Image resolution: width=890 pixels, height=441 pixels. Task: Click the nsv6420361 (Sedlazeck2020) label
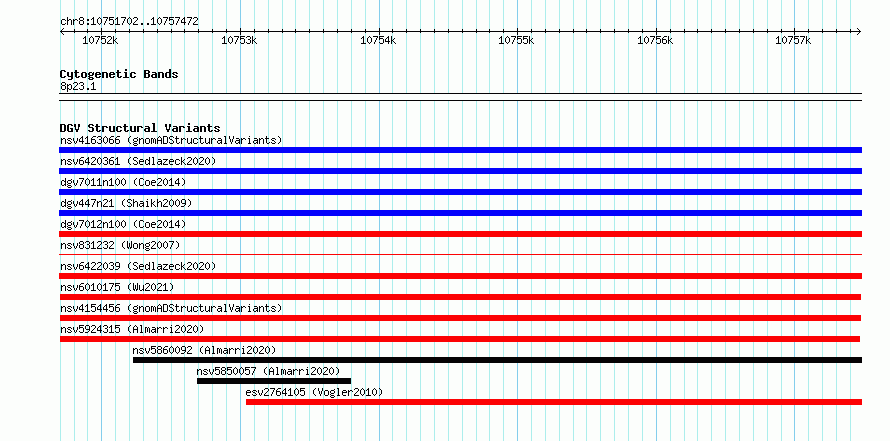coord(138,161)
